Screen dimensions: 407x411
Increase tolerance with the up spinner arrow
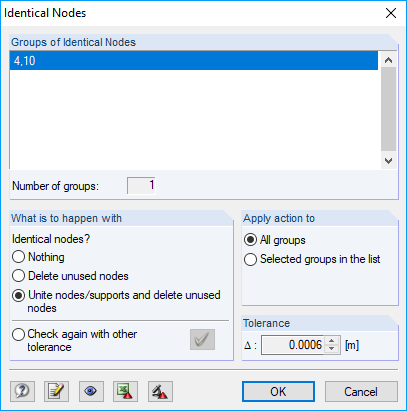click(x=331, y=341)
